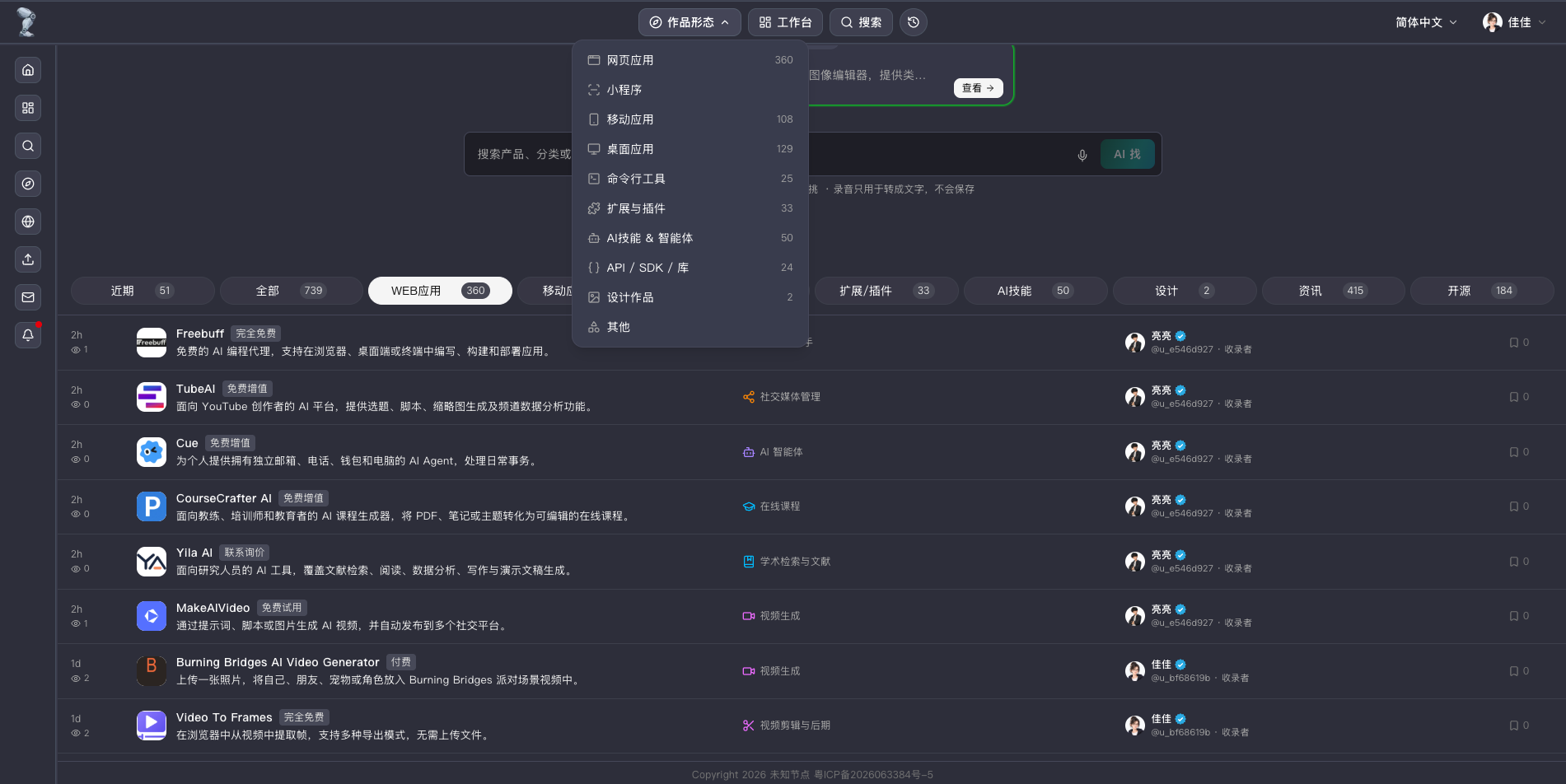This screenshot has width=1566, height=784.
Task: Click the microphone icon in search box
Action: pyautogui.click(x=1082, y=155)
